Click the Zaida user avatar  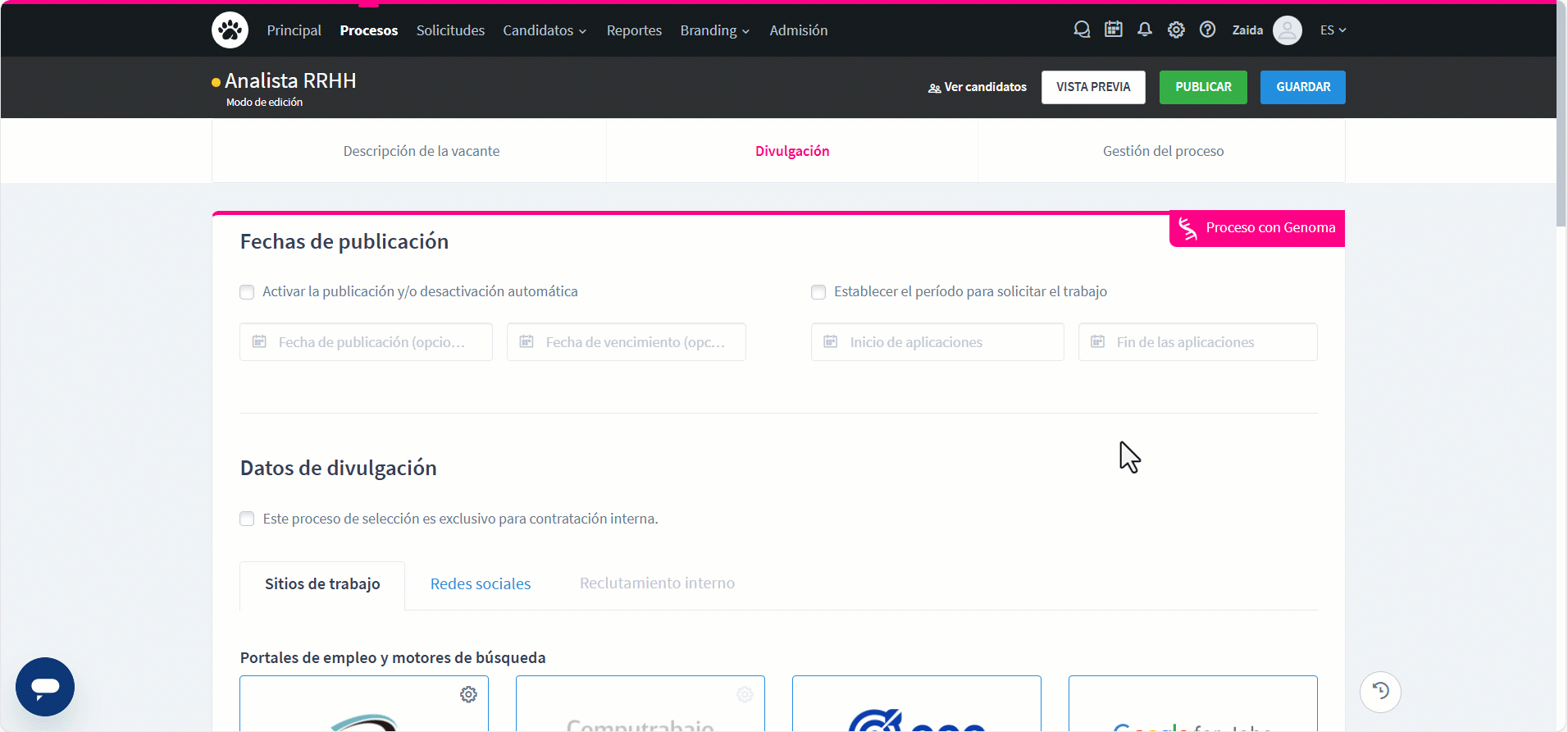(1287, 30)
